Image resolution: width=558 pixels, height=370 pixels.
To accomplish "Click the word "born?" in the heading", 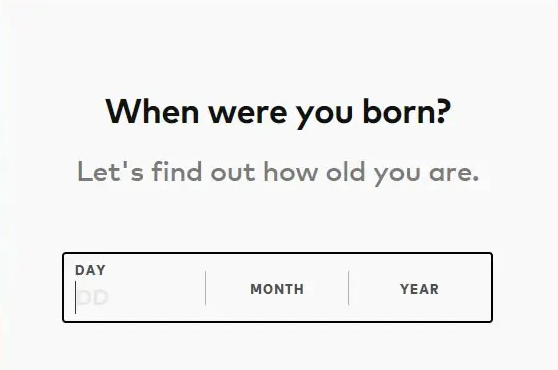I will point(407,111).
